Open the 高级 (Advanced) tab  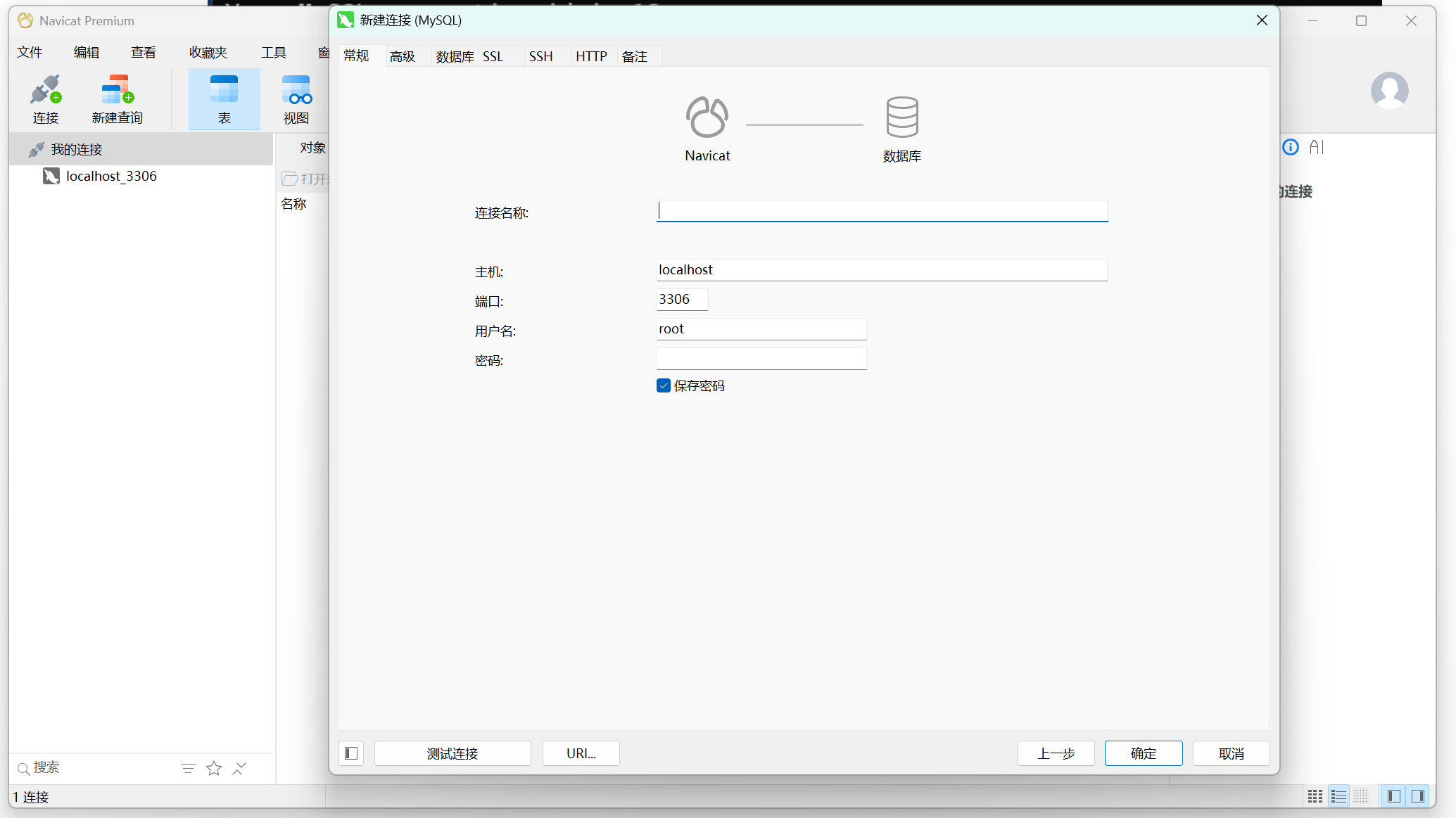[403, 56]
